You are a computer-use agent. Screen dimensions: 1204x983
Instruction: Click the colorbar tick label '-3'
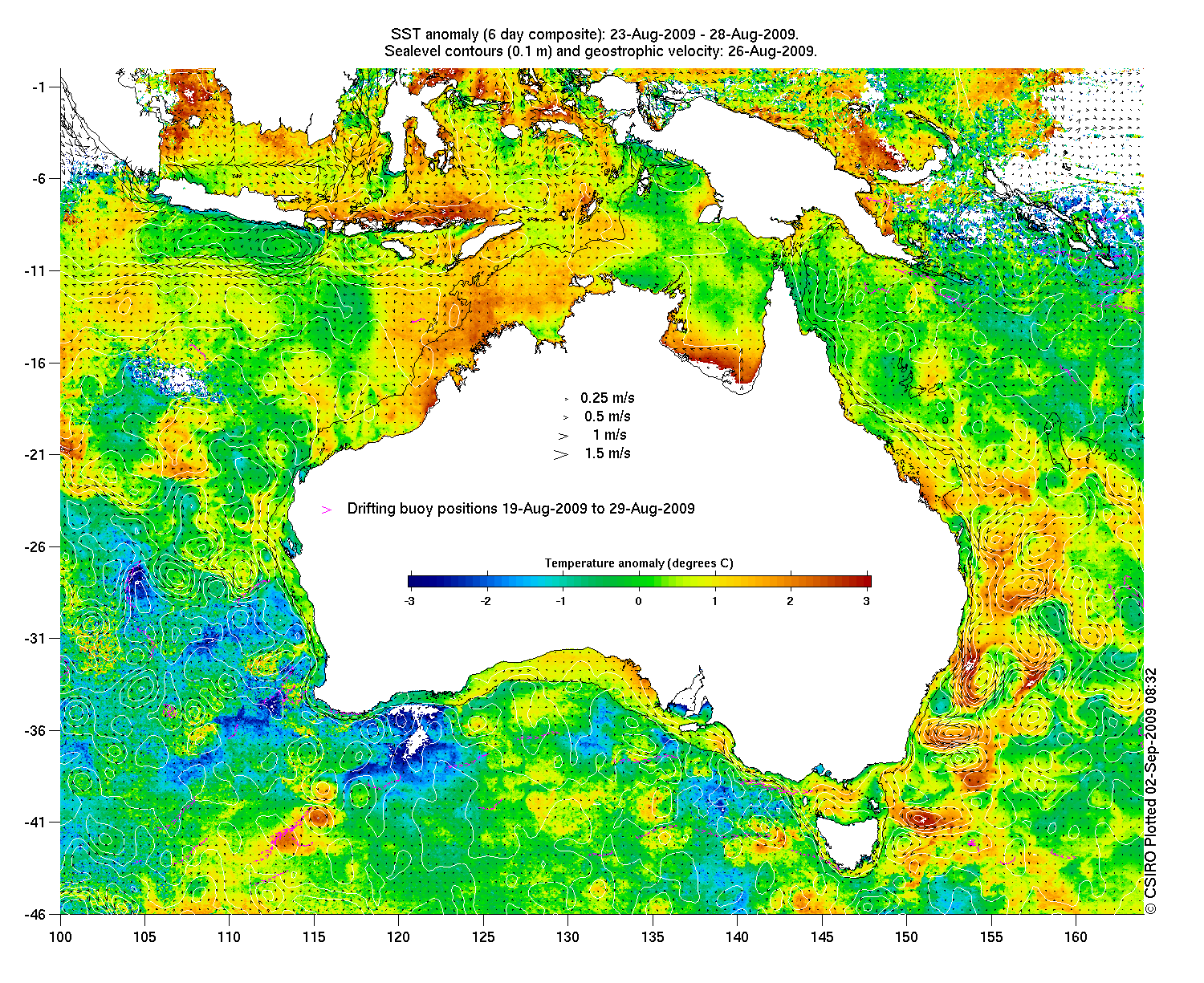(x=409, y=600)
